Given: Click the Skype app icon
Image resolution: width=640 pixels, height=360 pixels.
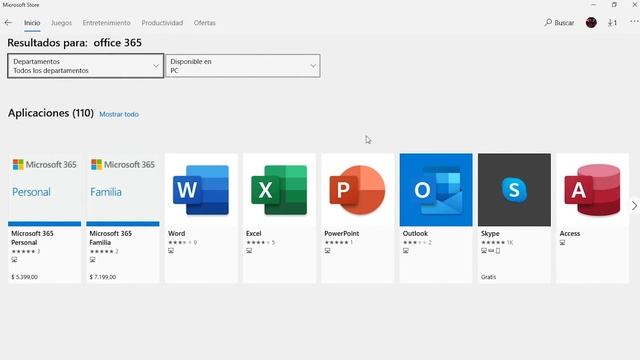Looking at the screenshot, I should pos(514,190).
